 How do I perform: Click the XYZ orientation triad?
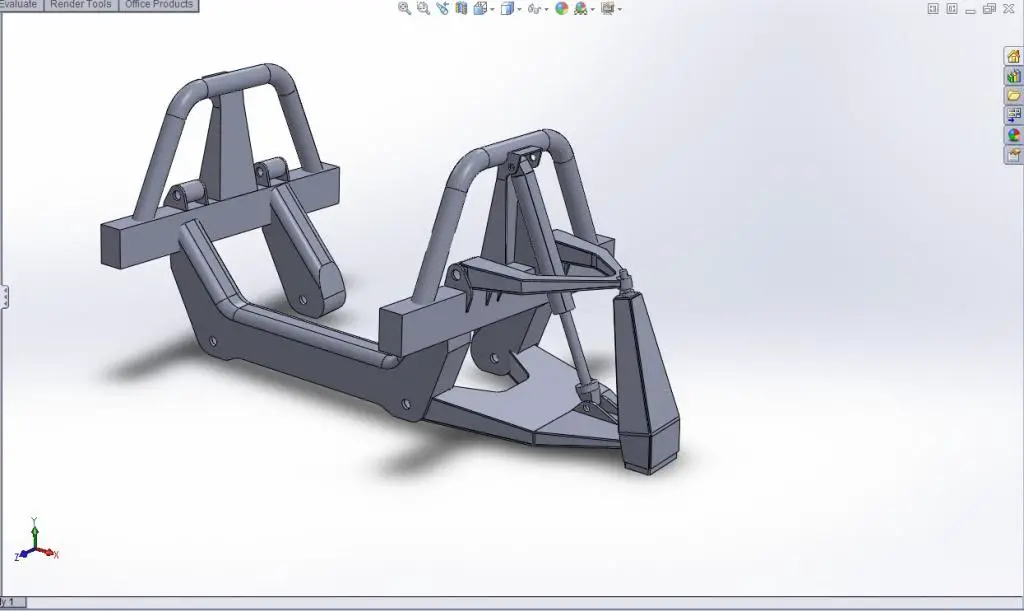click(x=36, y=540)
